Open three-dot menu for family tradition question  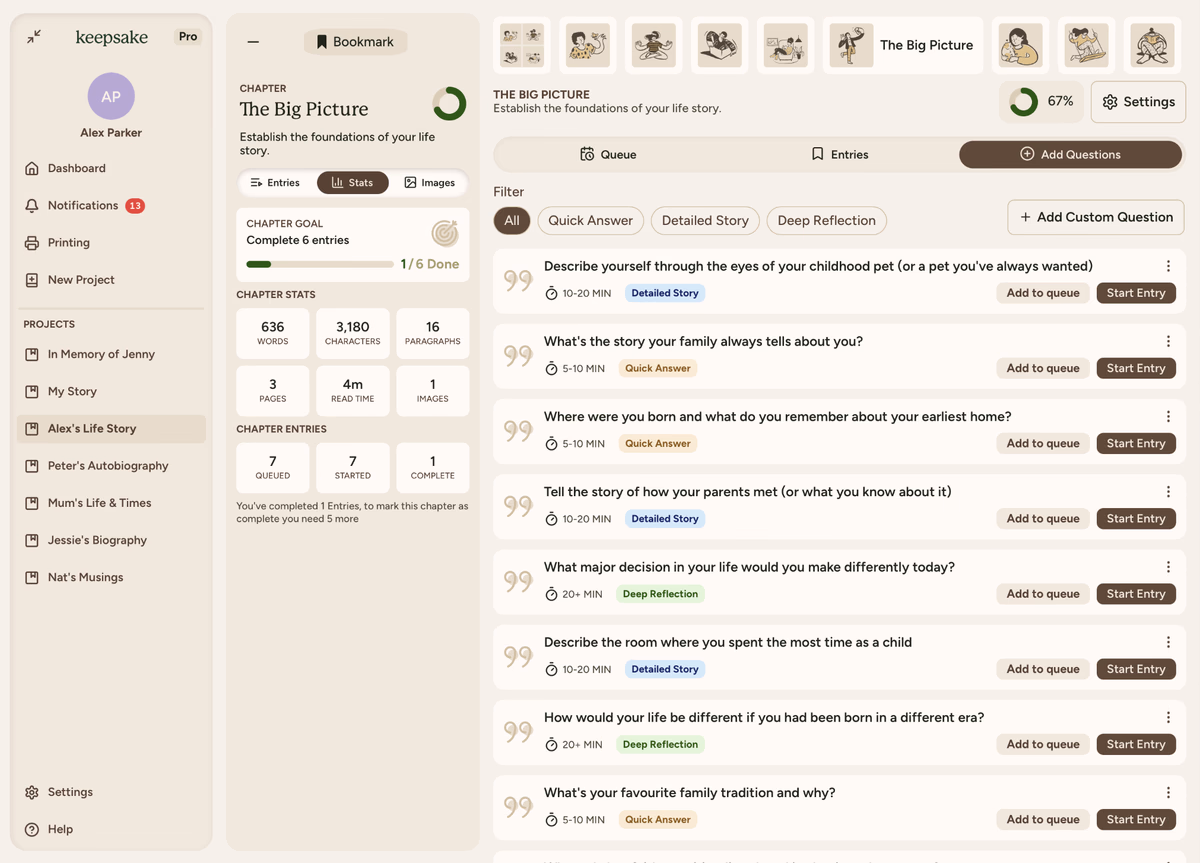[x=1168, y=792]
